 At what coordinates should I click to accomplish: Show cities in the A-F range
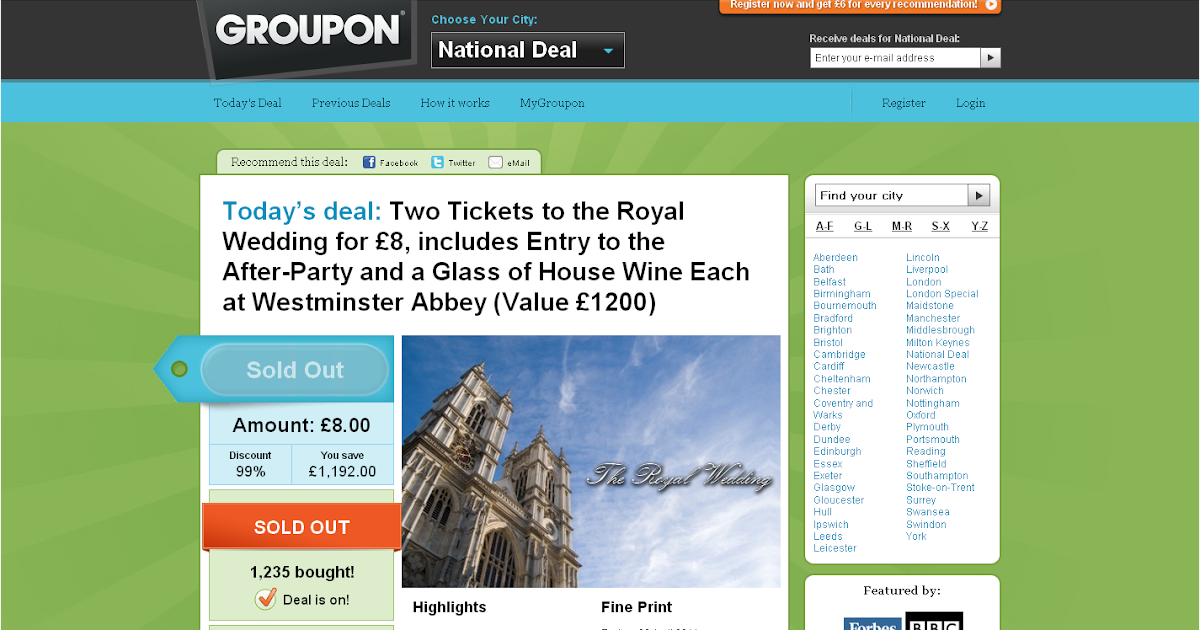pos(824,226)
